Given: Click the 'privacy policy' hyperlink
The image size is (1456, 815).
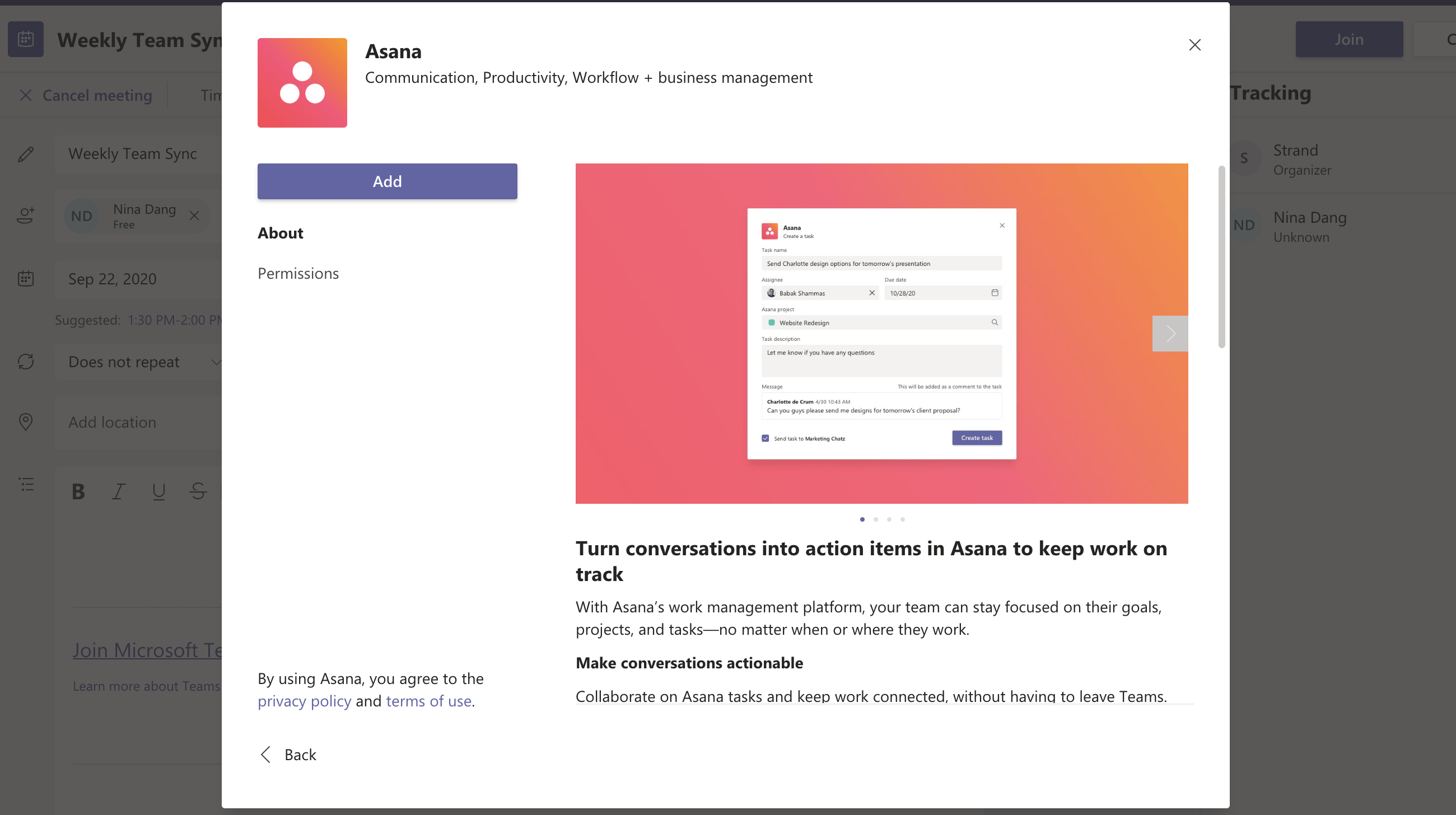Looking at the screenshot, I should pos(304,700).
